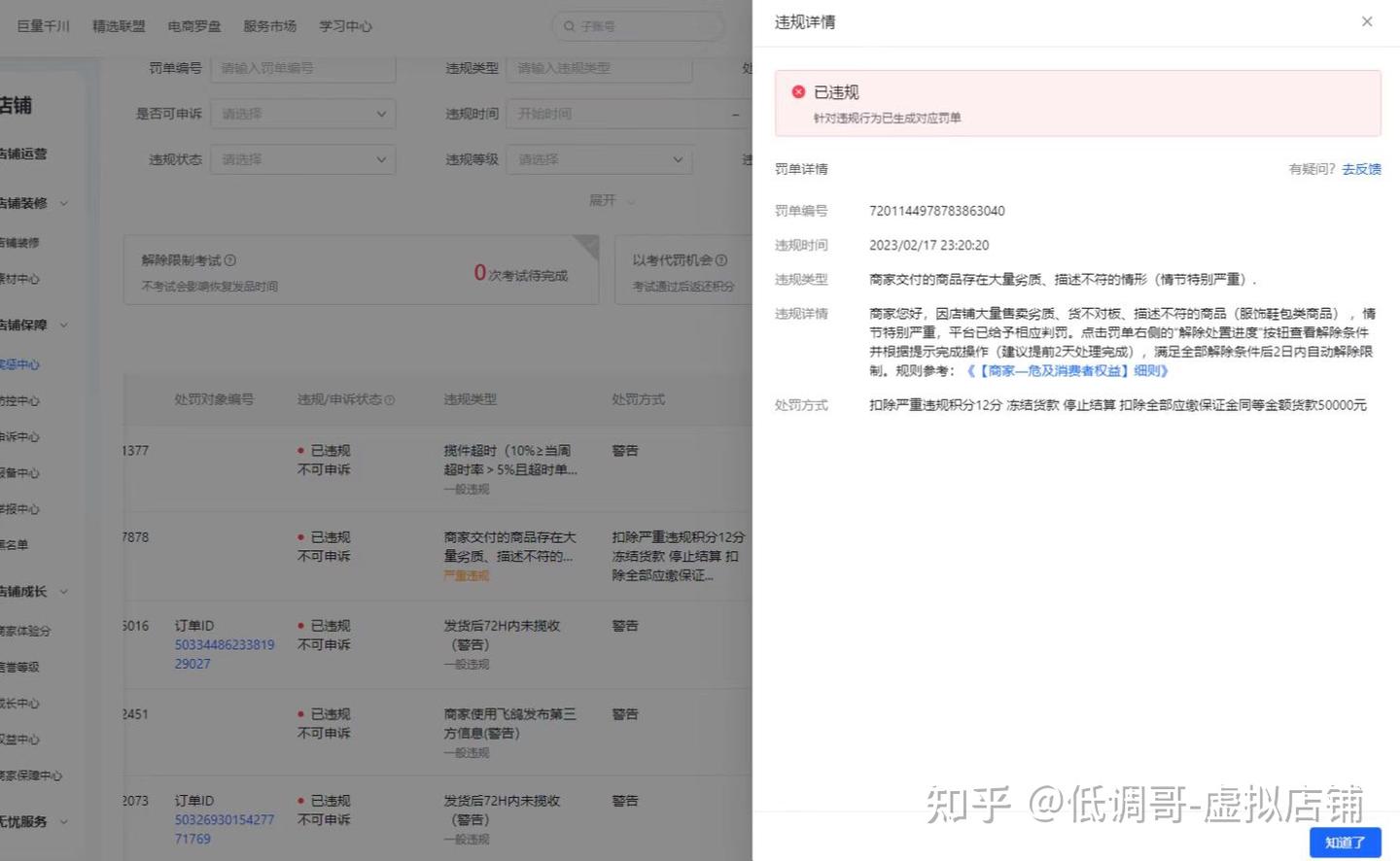Click the 处罚方式 column header in the table

(639, 399)
